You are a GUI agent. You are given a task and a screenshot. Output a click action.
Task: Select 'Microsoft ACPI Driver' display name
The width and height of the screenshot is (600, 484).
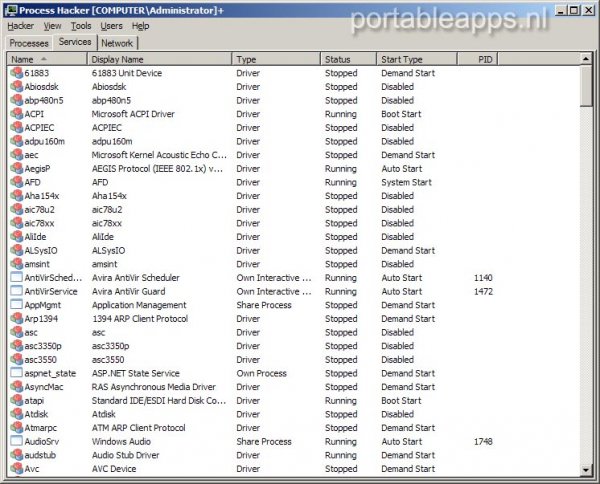(x=133, y=114)
